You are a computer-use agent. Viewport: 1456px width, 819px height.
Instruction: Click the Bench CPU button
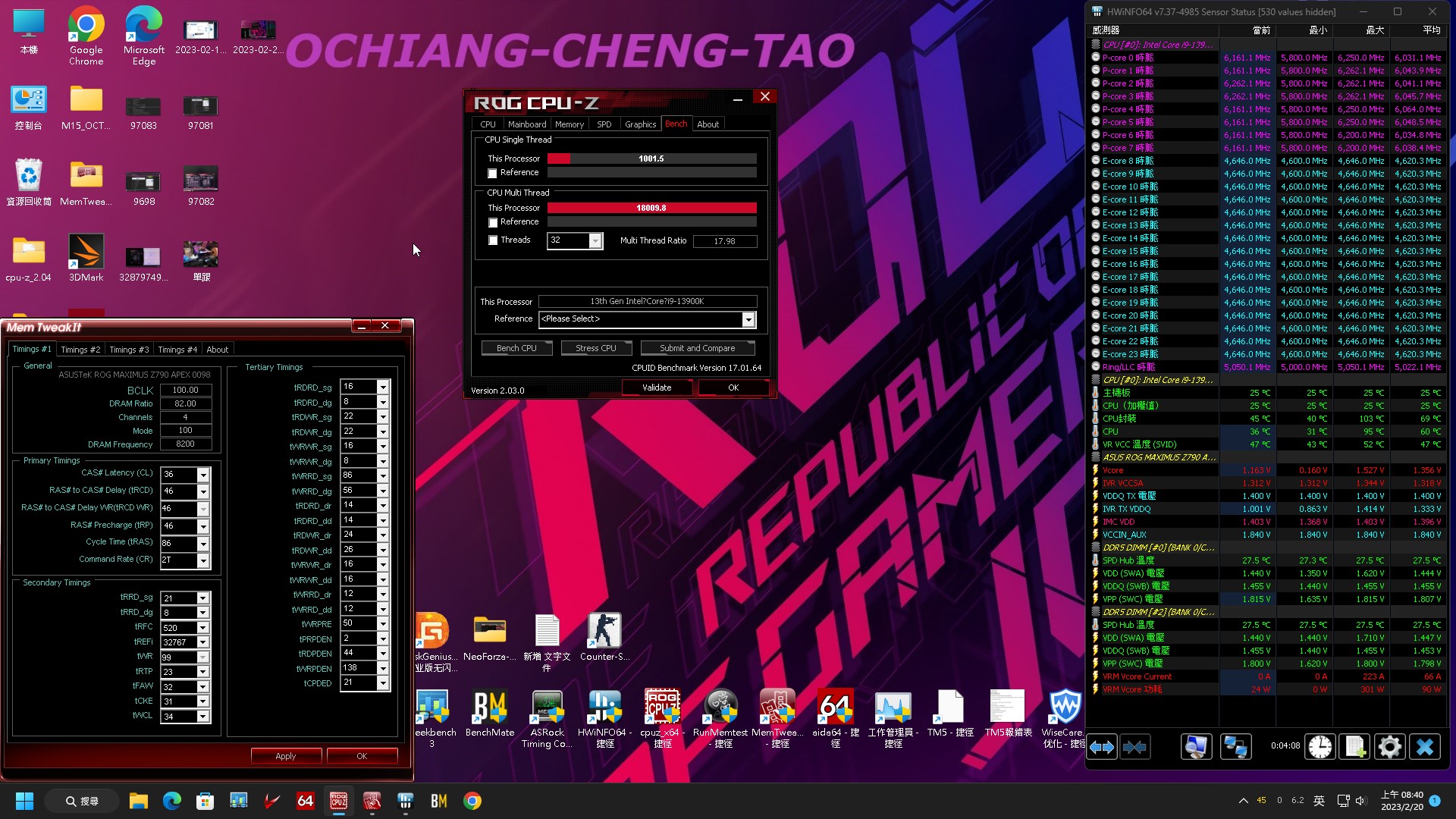(x=516, y=347)
